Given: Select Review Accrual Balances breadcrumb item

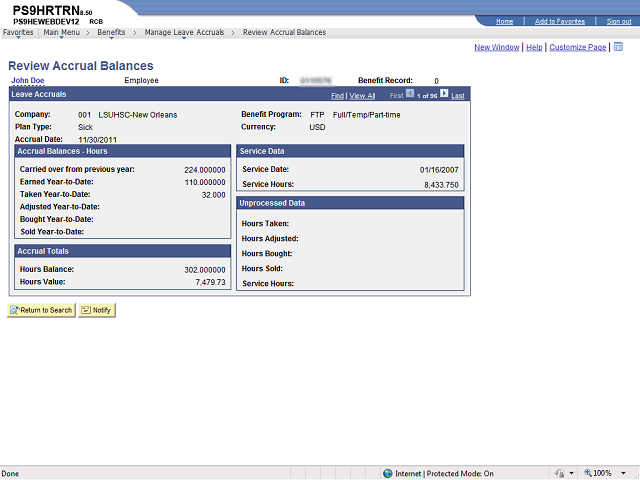Looking at the screenshot, I should click(x=284, y=32).
